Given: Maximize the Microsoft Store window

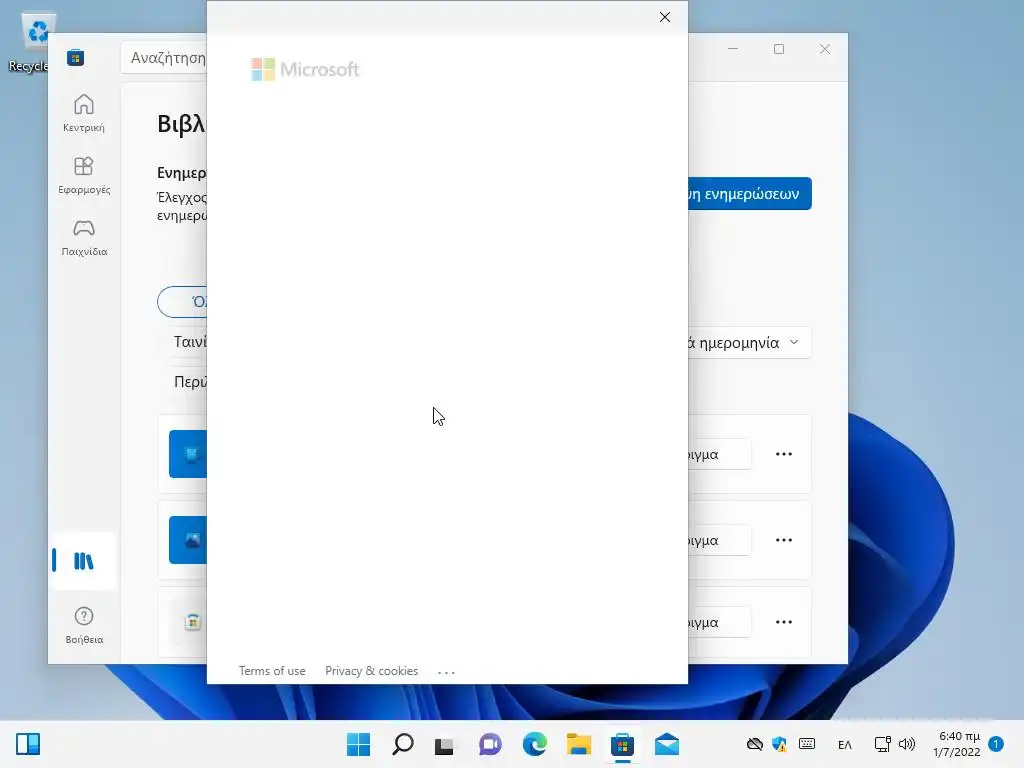Looking at the screenshot, I should pos(778,49).
